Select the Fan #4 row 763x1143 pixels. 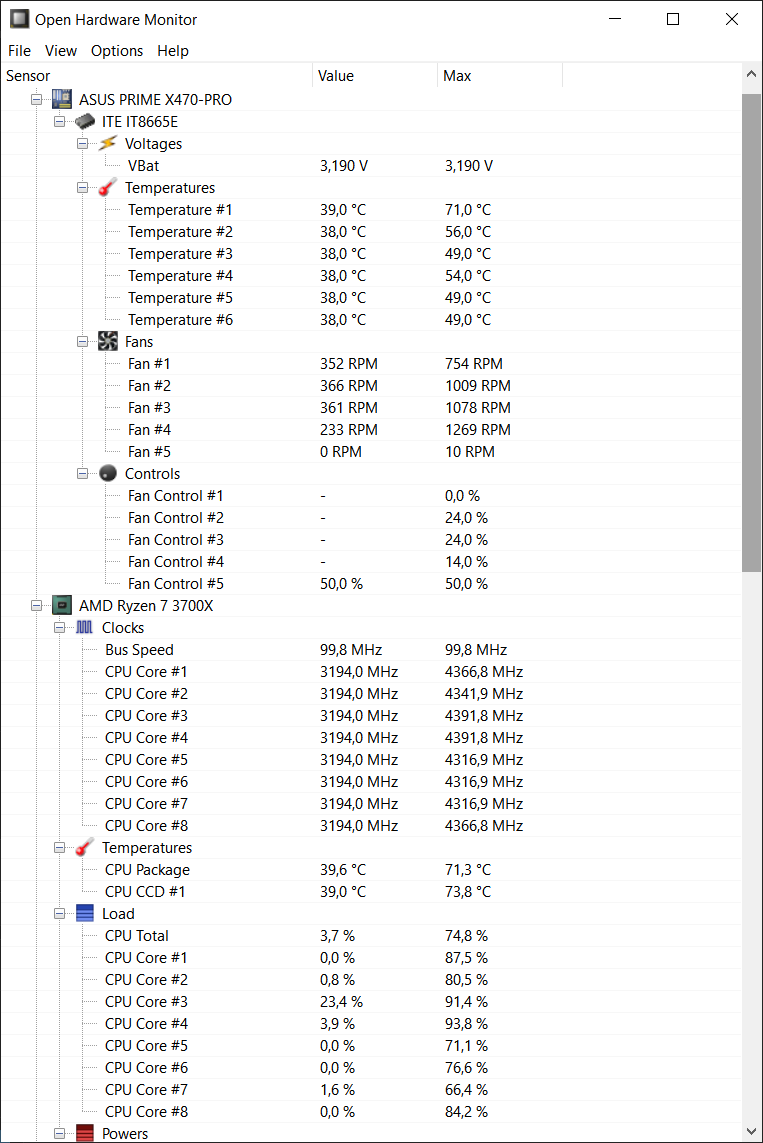click(x=371, y=429)
